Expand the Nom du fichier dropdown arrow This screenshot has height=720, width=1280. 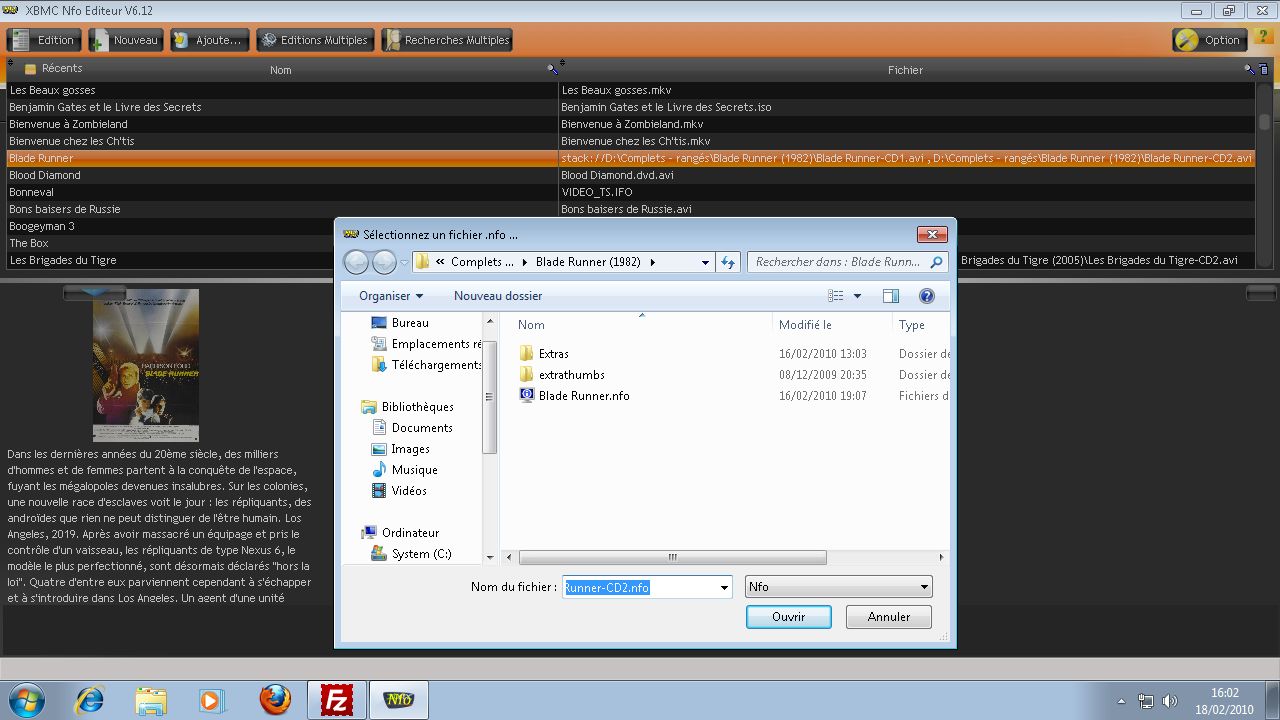pyautogui.click(x=724, y=588)
